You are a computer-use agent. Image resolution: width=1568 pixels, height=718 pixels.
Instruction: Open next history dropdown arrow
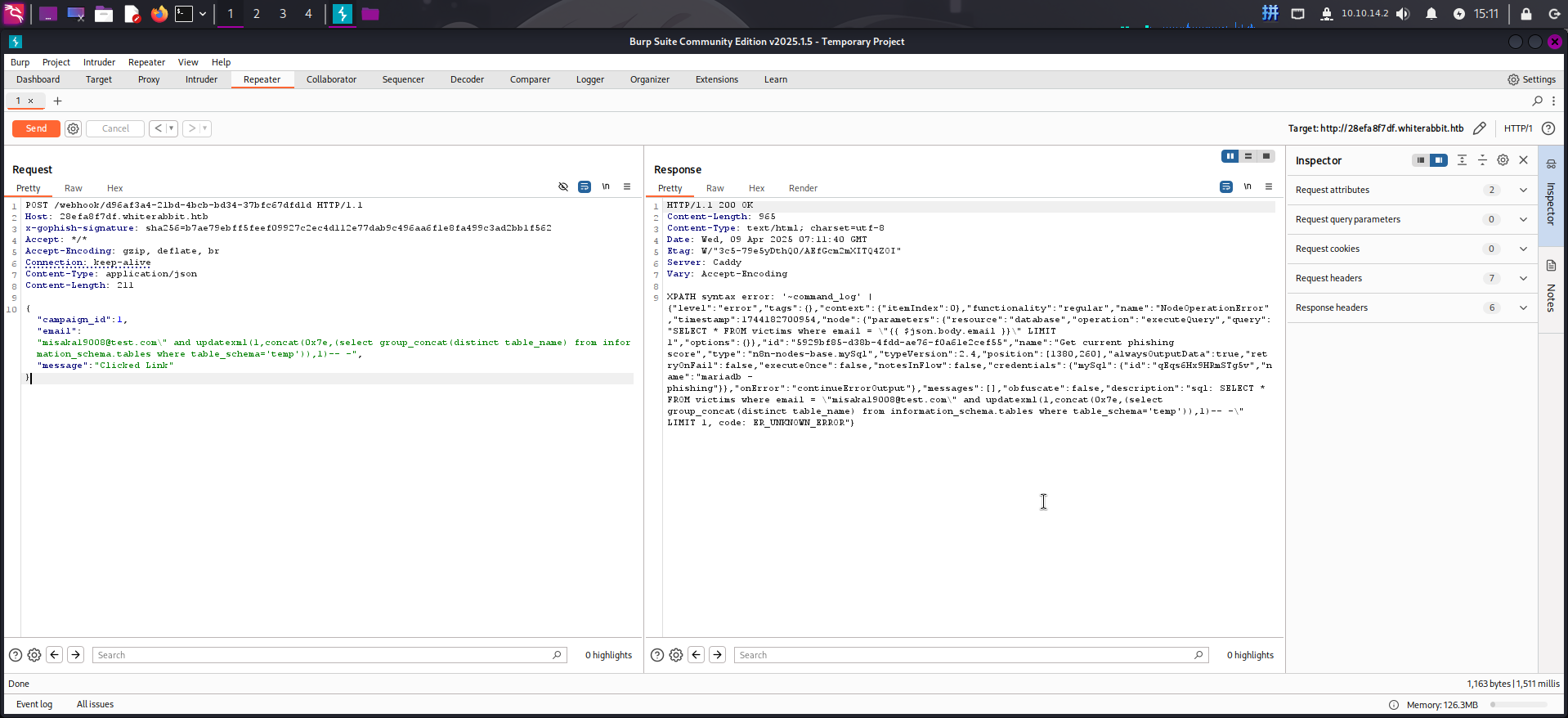click(205, 128)
